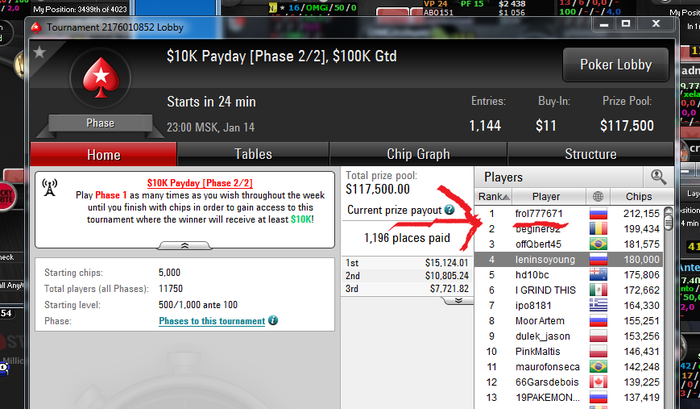Open the Chip Graph tab
Image resolution: width=700 pixels, height=409 pixels.
pos(418,154)
